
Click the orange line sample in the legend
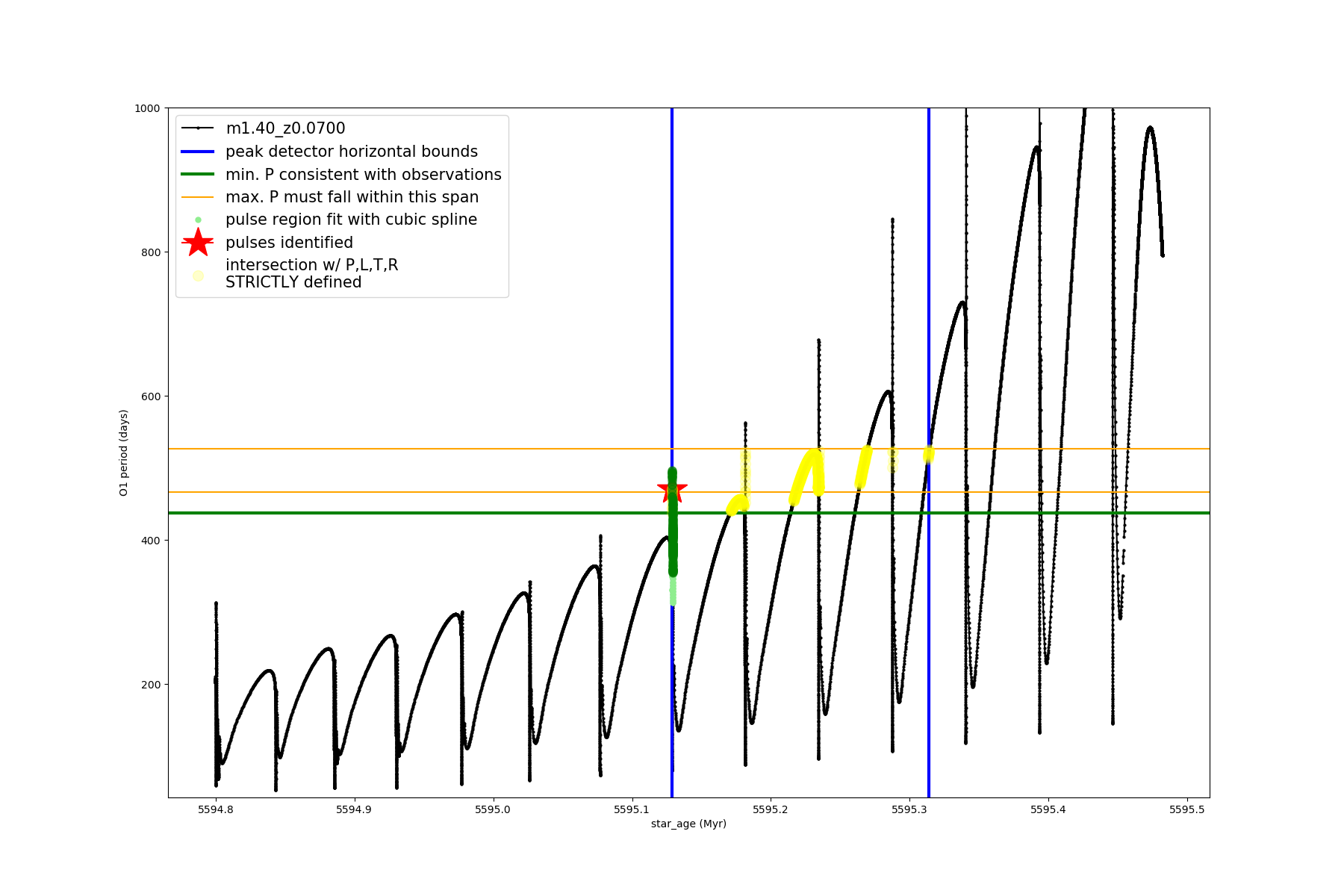[x=198, y=197]
